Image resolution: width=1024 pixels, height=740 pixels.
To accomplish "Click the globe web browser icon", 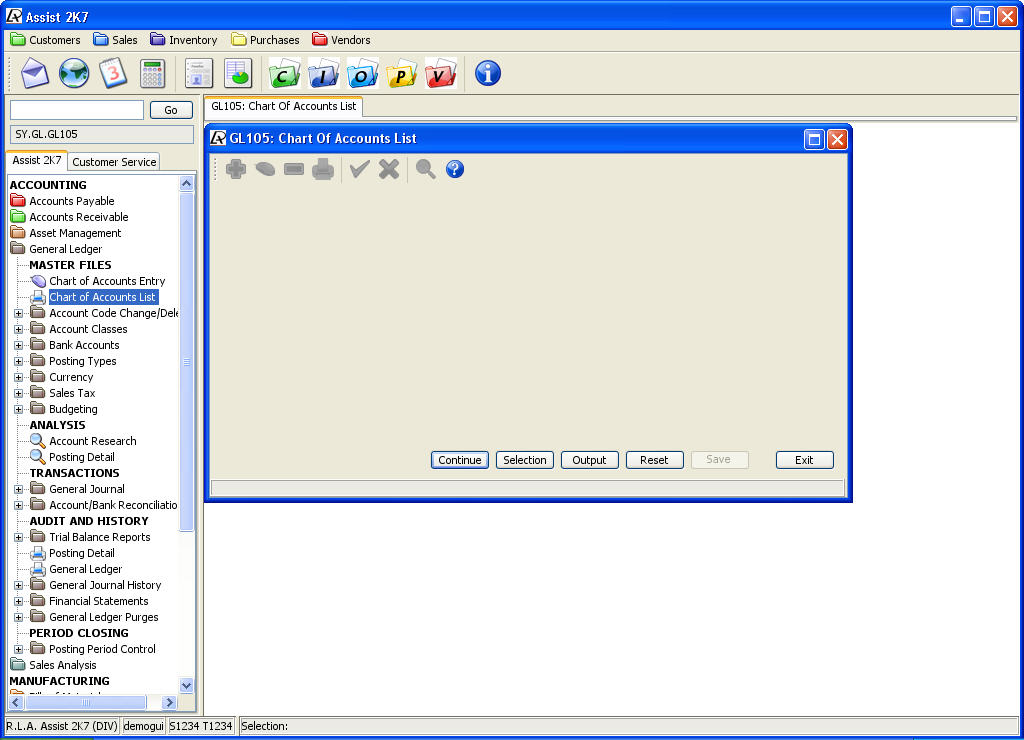I will 74,73.
